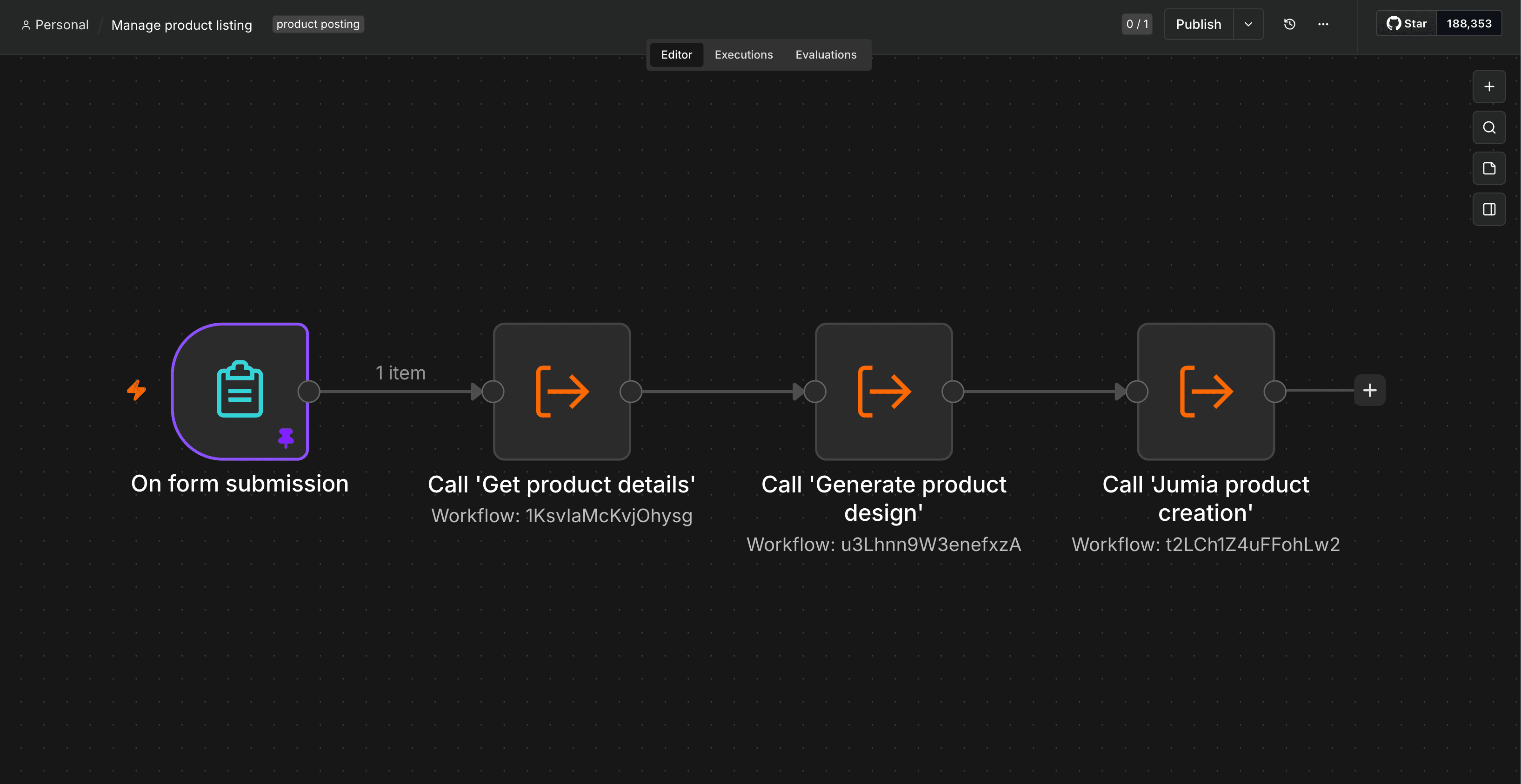Click plus connector after Jumia node
This screenshot has height=784, width=1521.
(x=1370, y=390)
